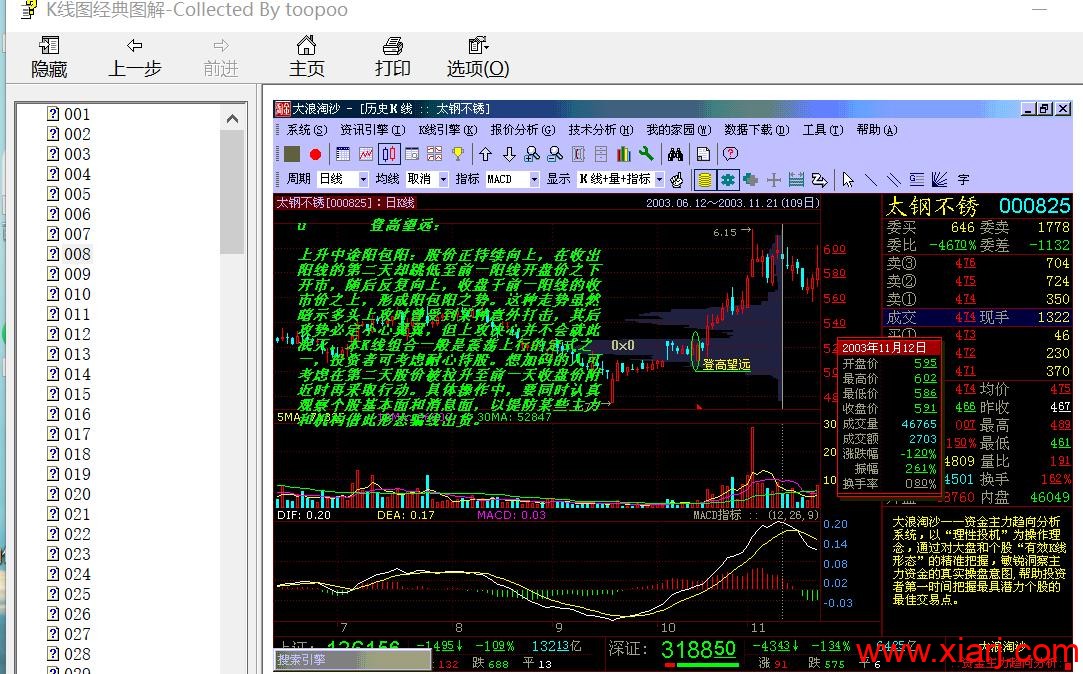Click the gold trophy icon
The width and height of the screenshot is (1083, 674).
click(458, 154)
